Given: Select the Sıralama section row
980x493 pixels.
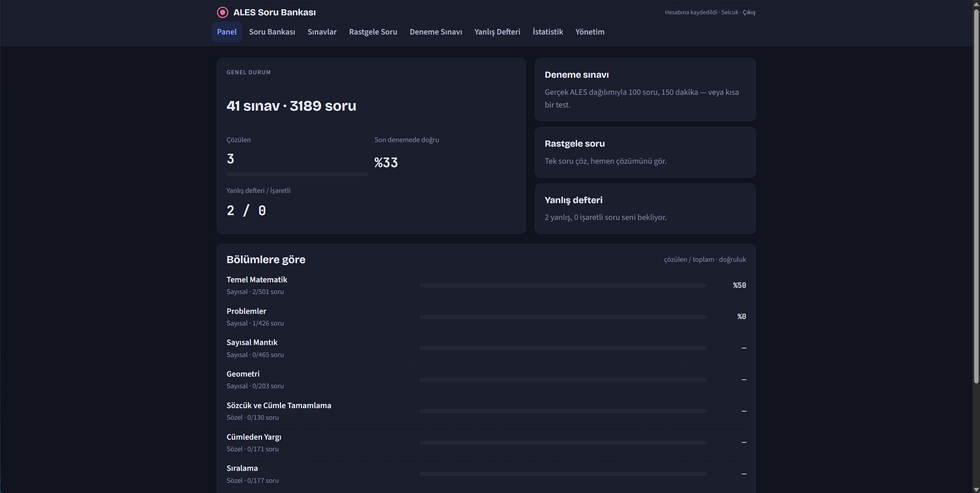Looking at the screenshot, I should tap(486, 474).
